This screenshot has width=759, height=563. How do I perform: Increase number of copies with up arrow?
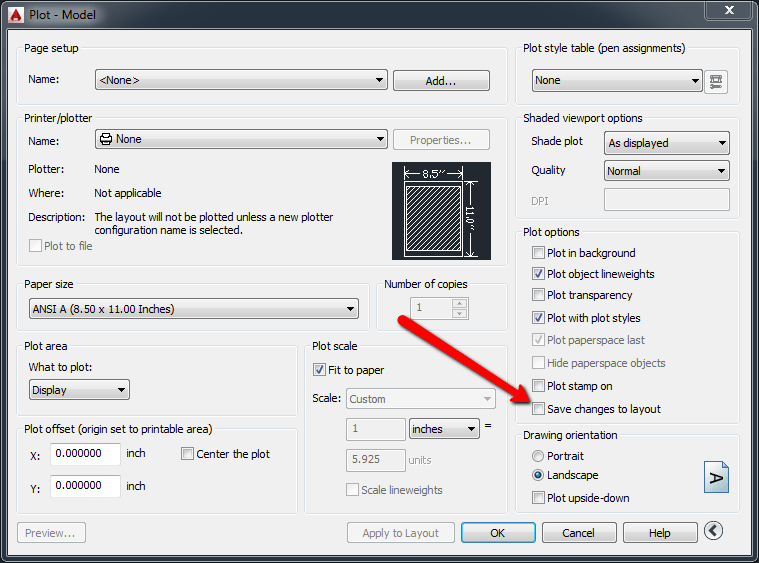459,304
